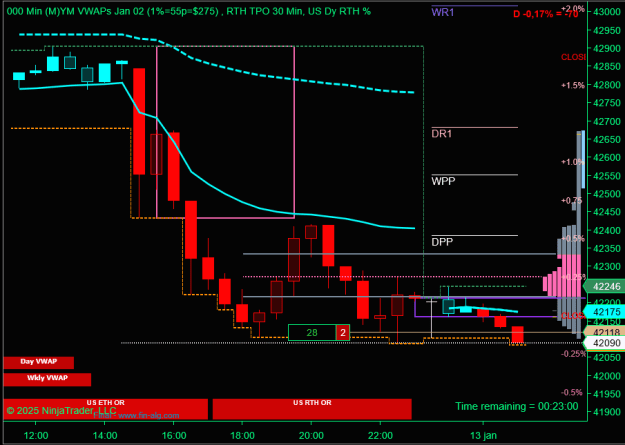625x445 pixels.
Task: Click the 42175 cyan price marker
Action: 603,312
